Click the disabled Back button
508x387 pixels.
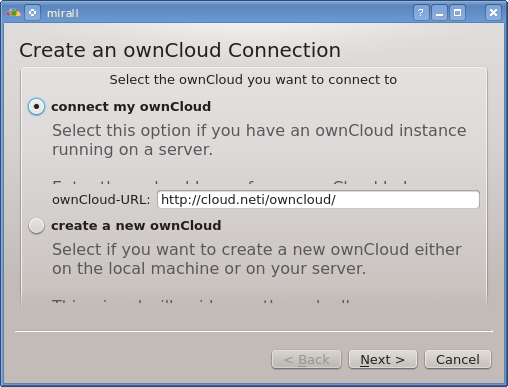[306, 359]
